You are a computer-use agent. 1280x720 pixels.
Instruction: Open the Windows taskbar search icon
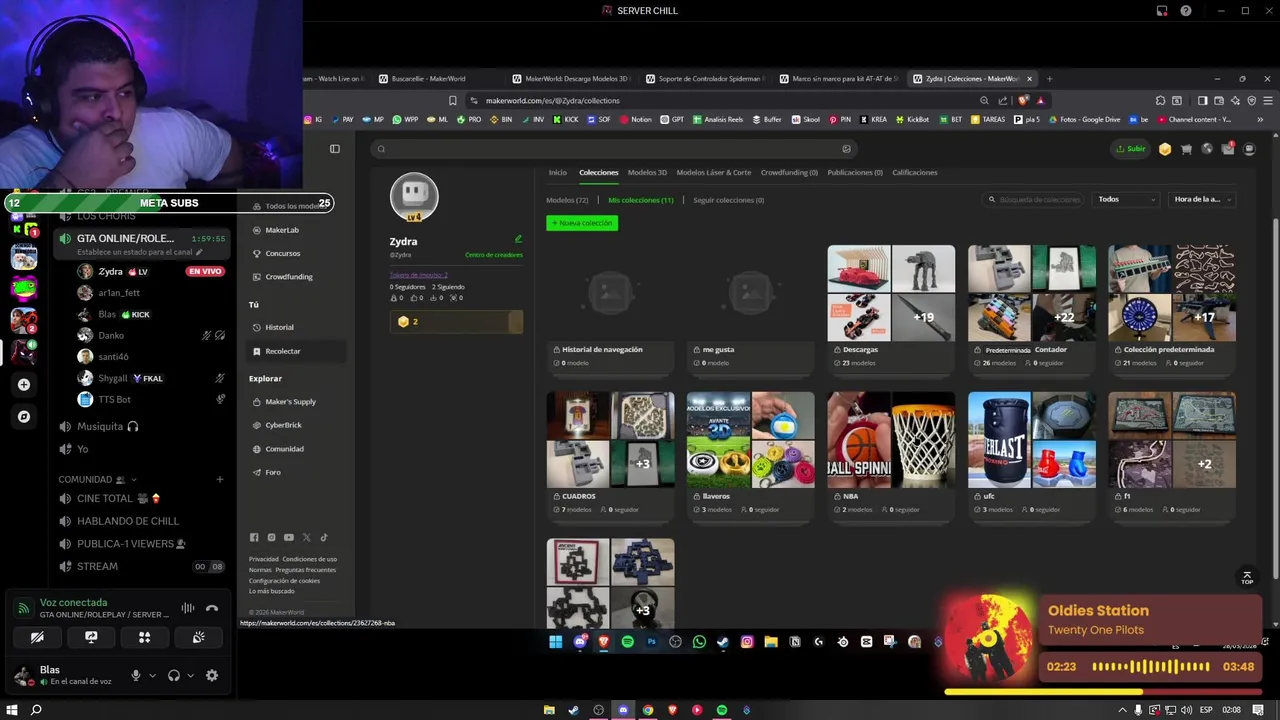coord(36,710)
